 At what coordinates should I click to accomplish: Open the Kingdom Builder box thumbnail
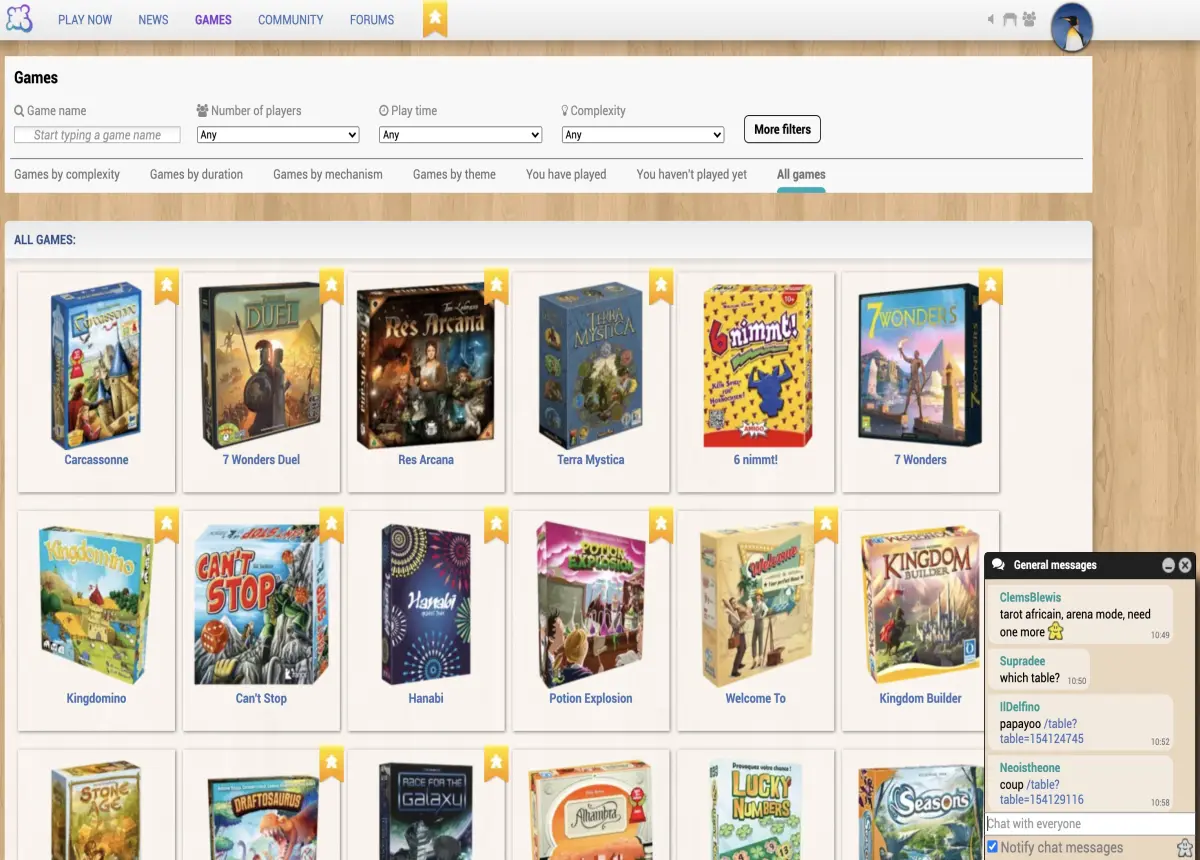[920, 603]
